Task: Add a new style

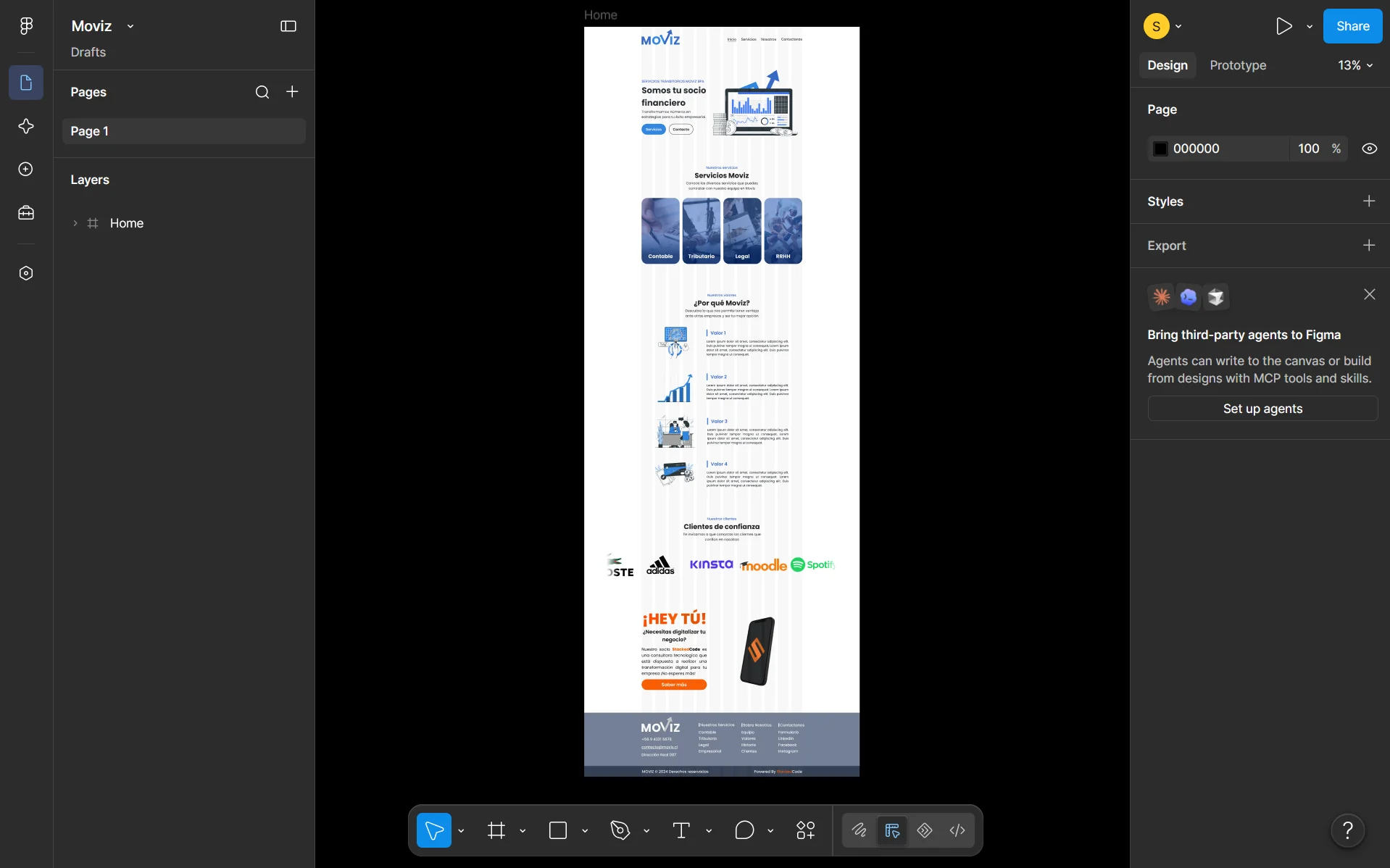Action: [1369, 201]
